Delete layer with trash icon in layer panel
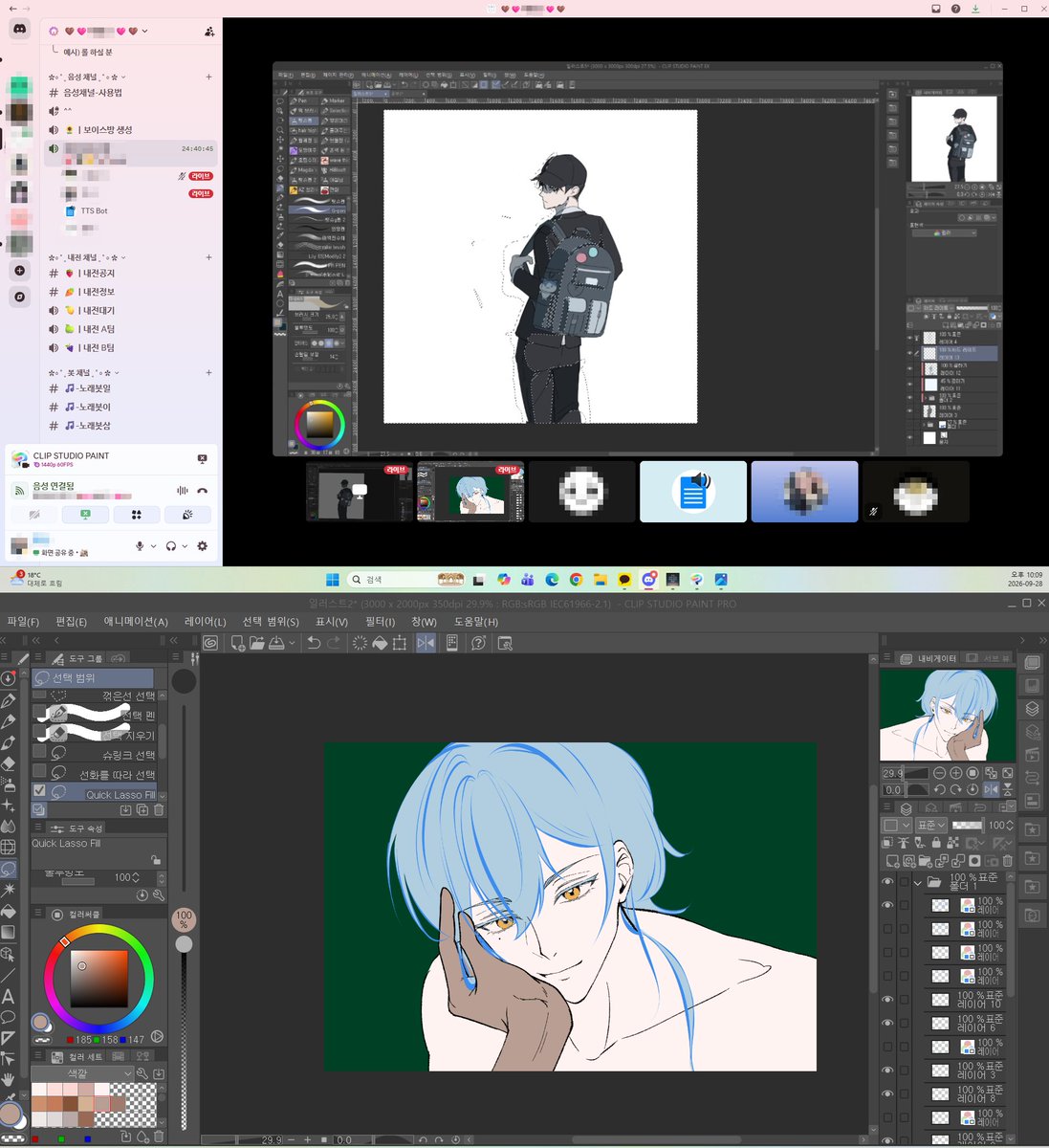1049x1148 pixels. coord(1007,861)
